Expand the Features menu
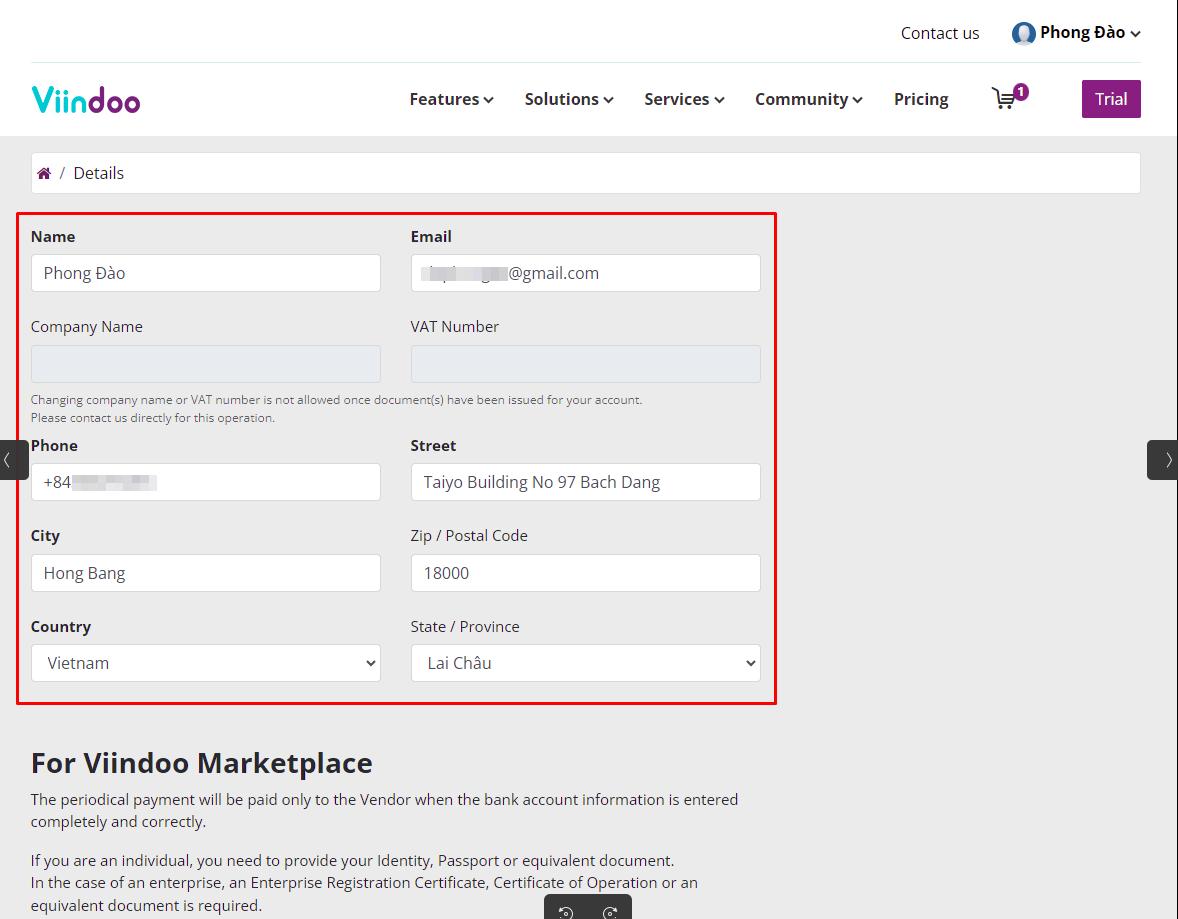 [452, 99]
